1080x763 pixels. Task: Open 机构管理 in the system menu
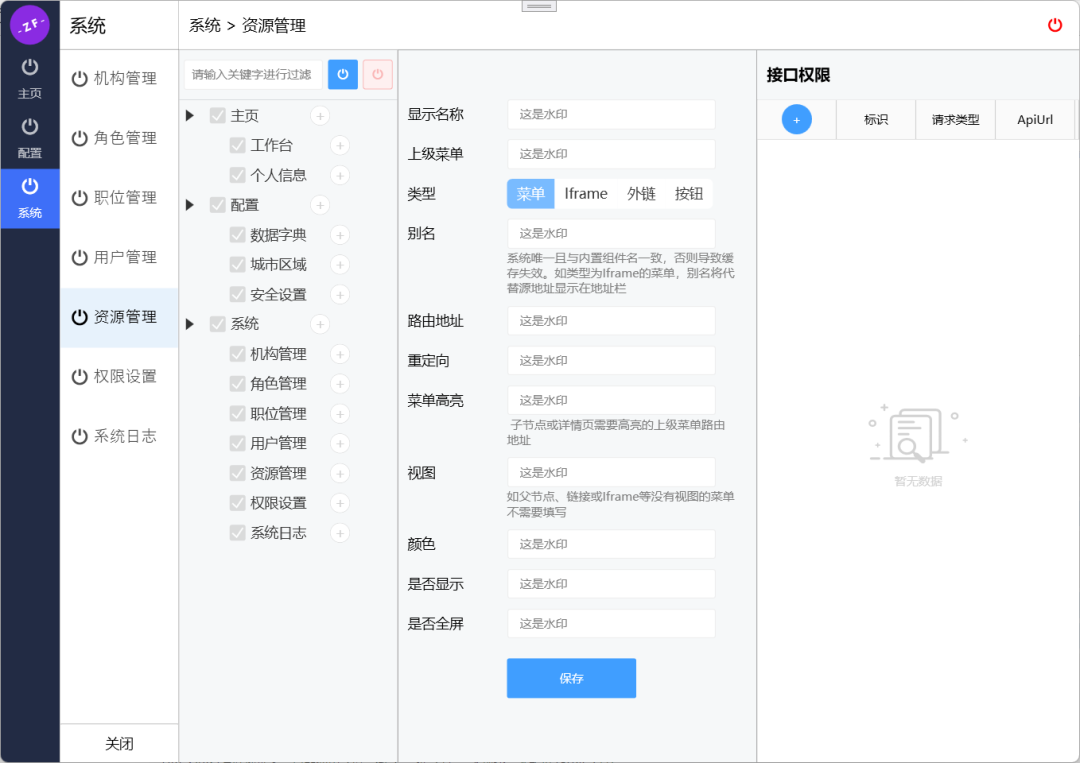click(118, 79)
